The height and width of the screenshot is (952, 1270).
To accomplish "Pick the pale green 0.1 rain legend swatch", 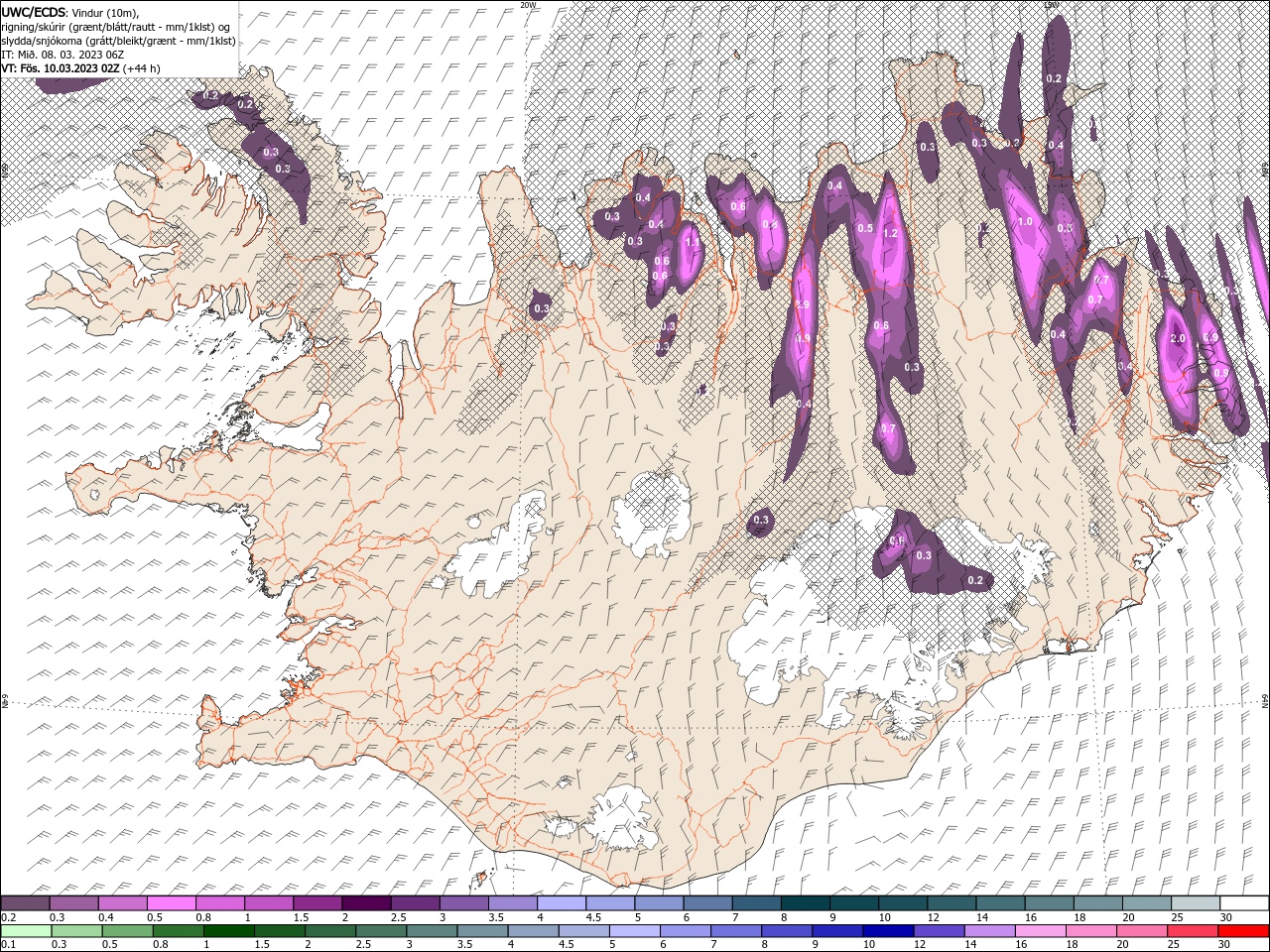I will [x=25, y=931].
